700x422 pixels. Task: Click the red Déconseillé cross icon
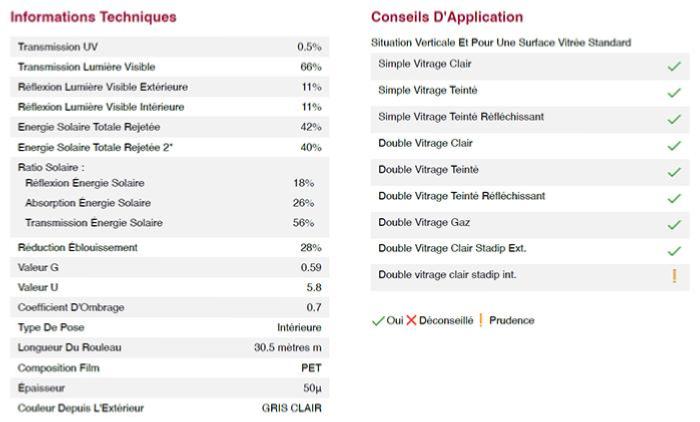(x=411, y=321)
